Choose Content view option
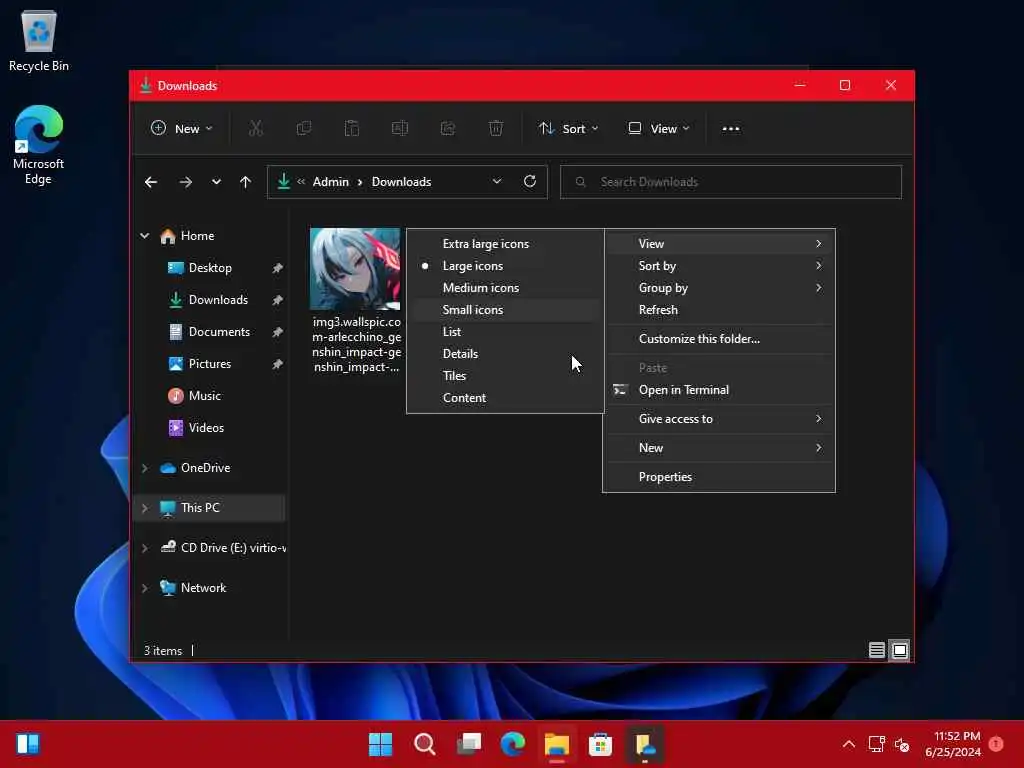The width and height of the screenshot is (1024, 768). pos(505,398)
